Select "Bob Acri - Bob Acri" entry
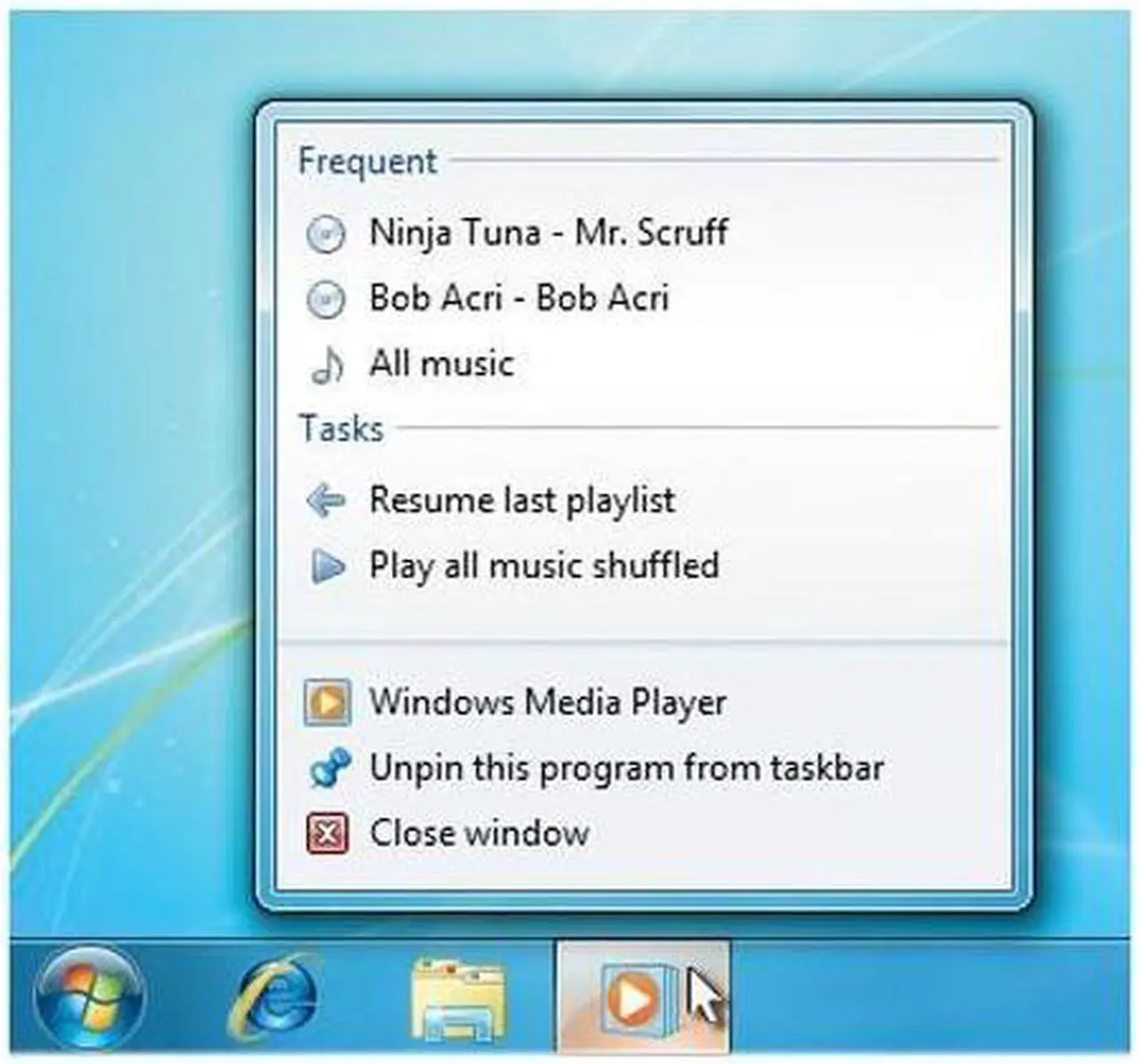The height and width of the screenshot is (1064, 1140). coord(518,298)
